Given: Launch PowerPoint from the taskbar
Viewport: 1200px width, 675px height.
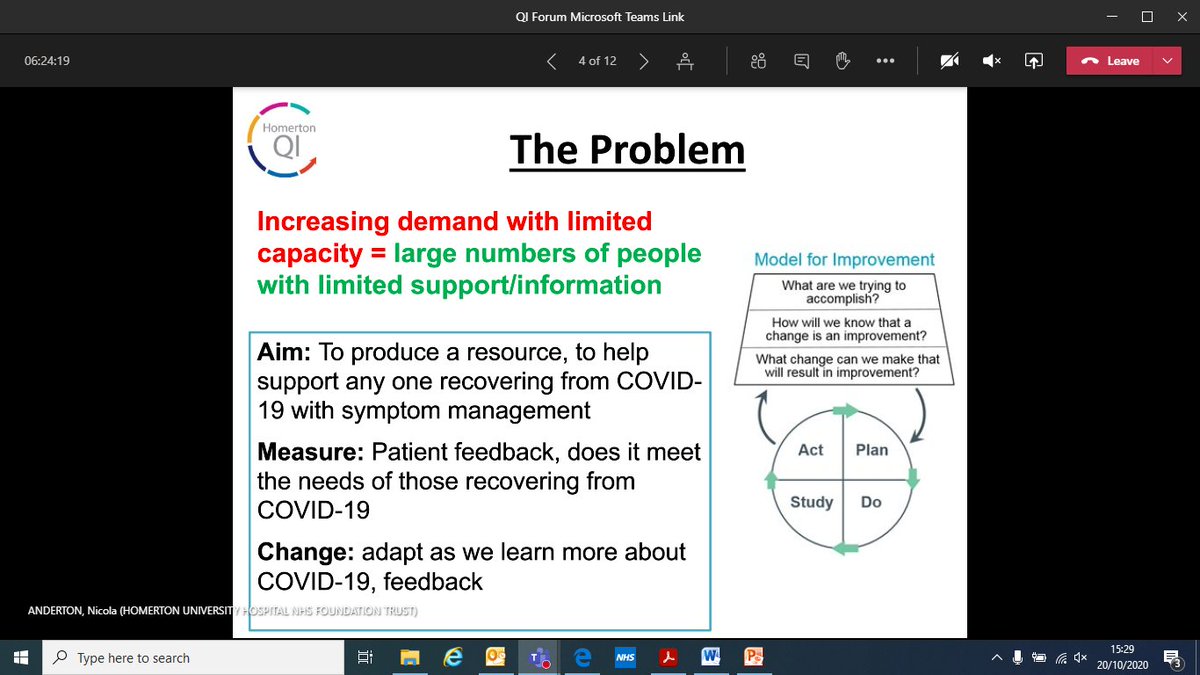Looking at the screenshot, I should coord(753,657).
